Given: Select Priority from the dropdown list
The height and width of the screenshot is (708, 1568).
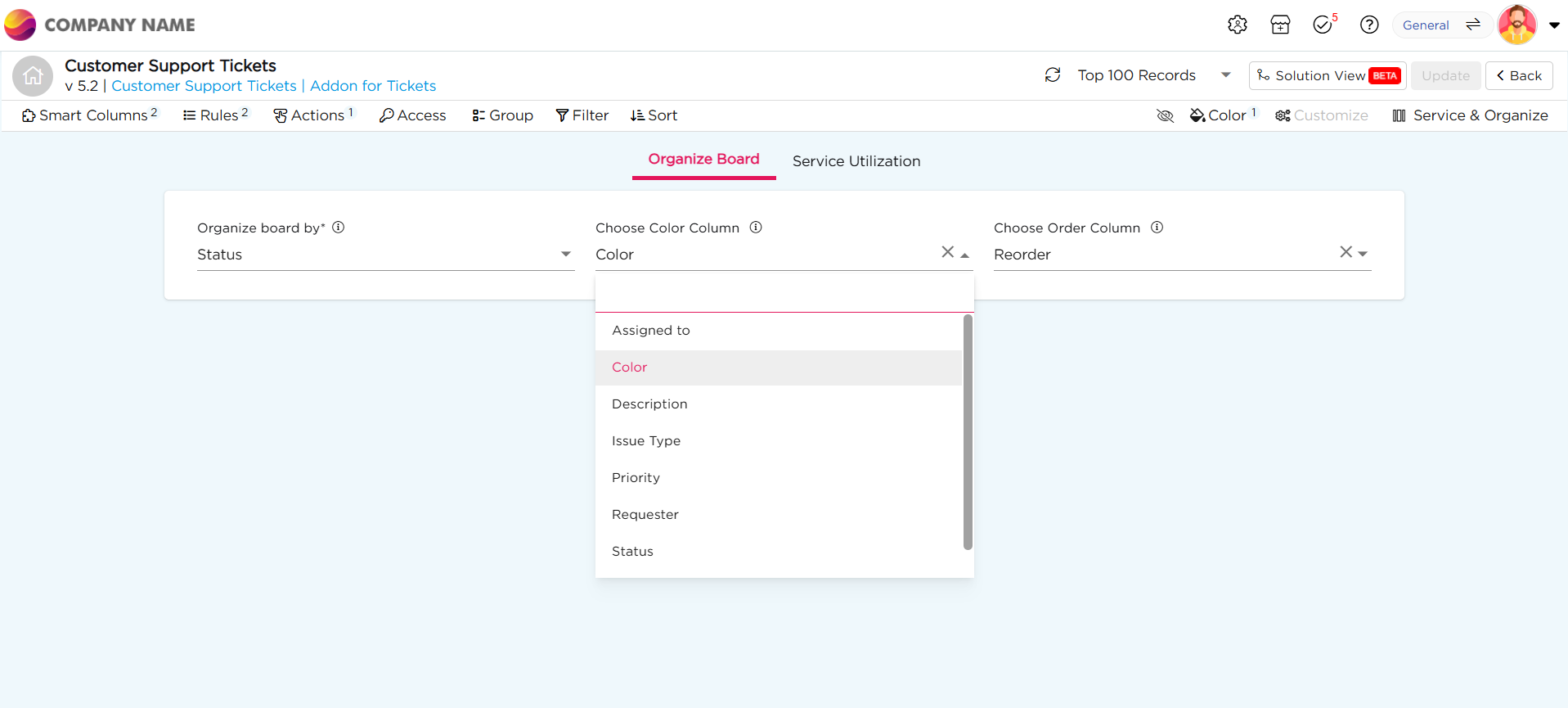Looking at the screenshot, I should click(x=636, y=477).
